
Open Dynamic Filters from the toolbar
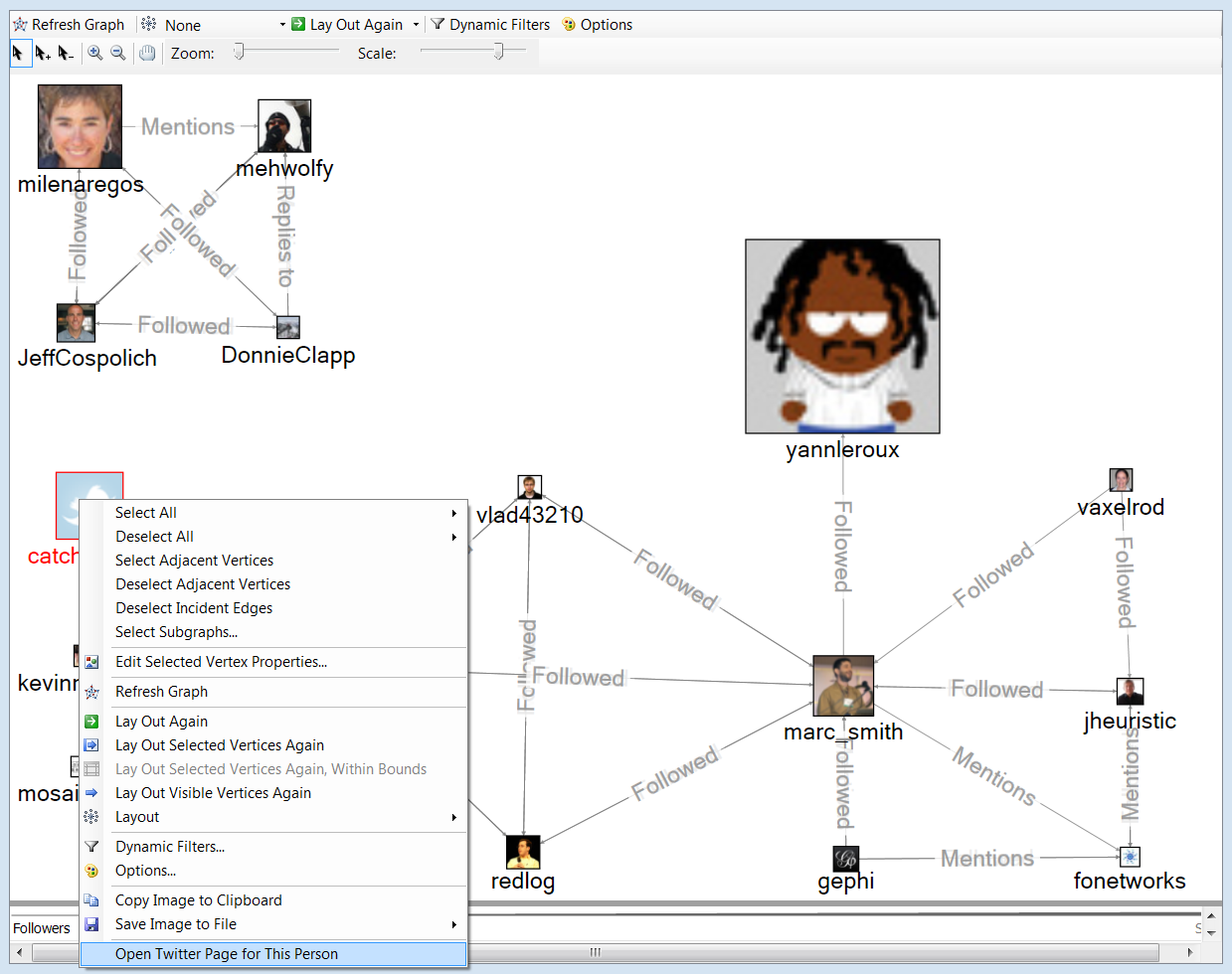tap(490, 25)
